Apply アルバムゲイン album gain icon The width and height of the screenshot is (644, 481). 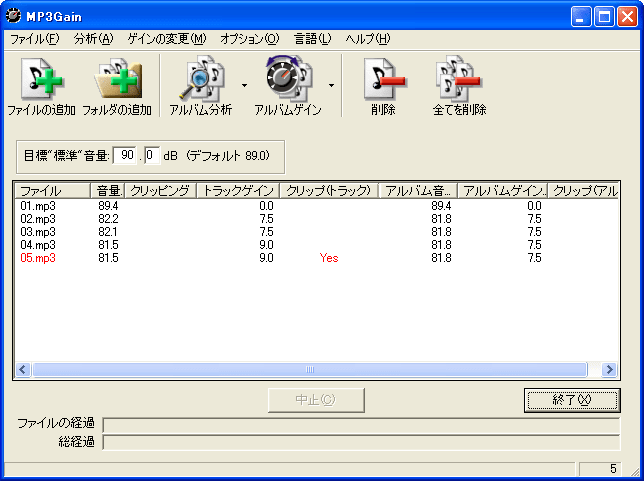pyautogui.click(x=287, y=81)
